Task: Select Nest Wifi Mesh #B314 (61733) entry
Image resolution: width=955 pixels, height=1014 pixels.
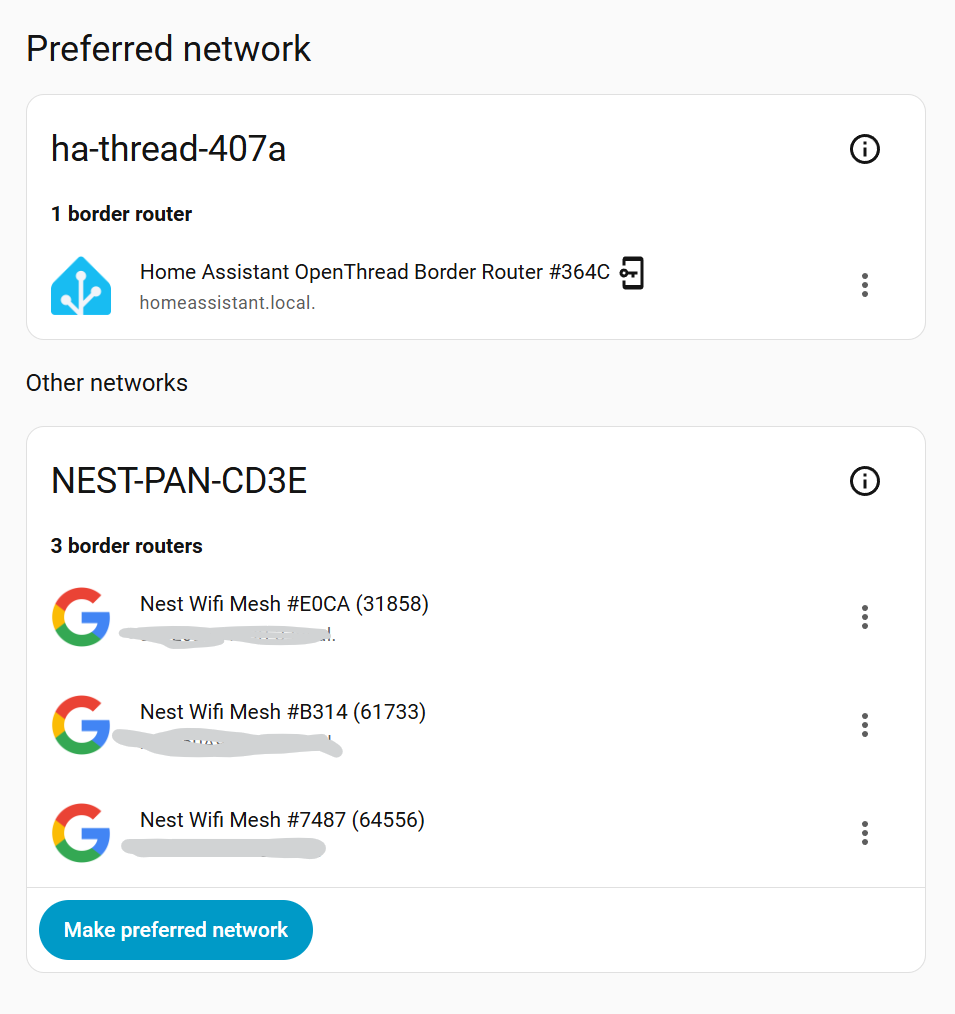Action: (283, 712)
